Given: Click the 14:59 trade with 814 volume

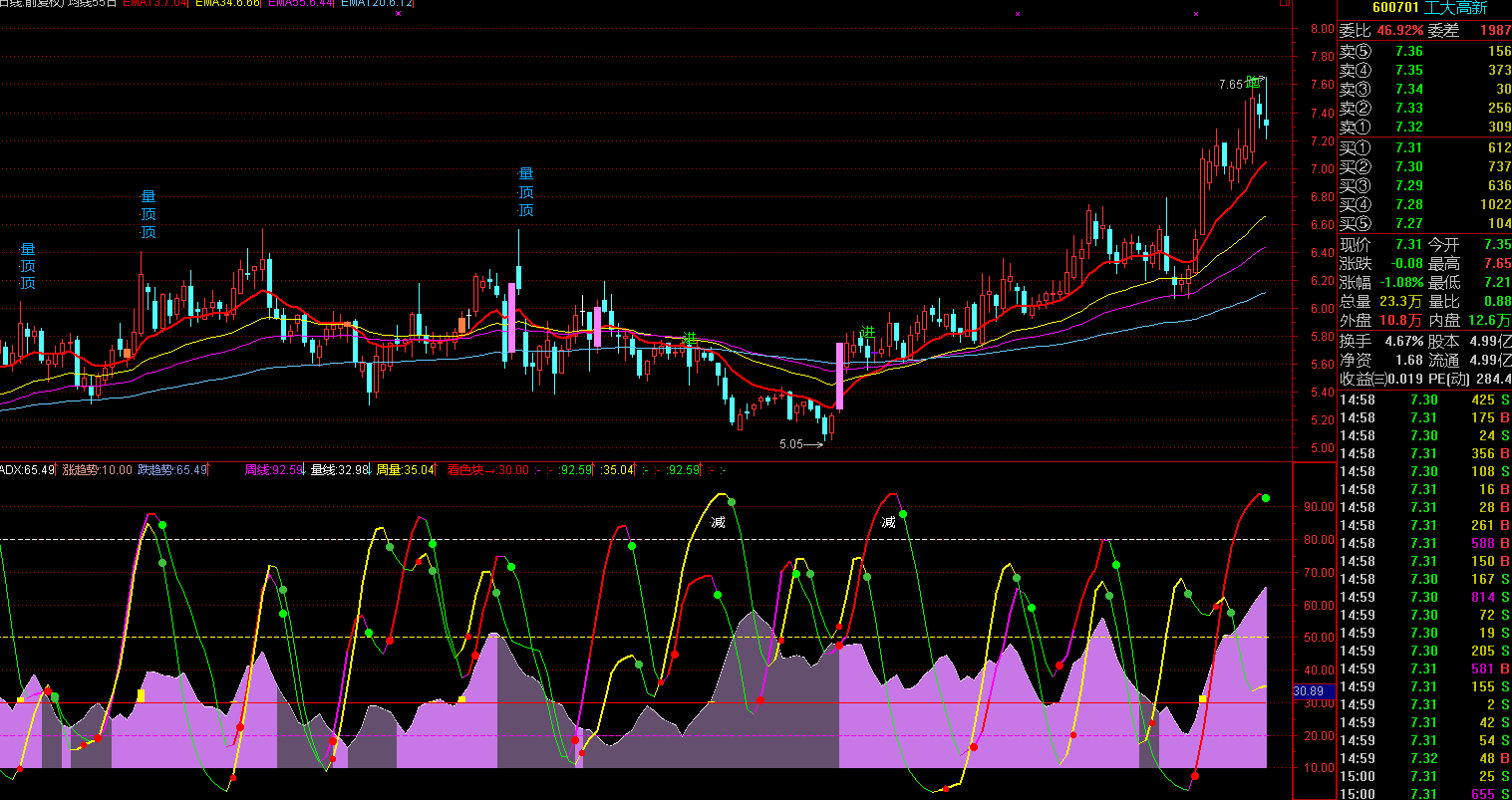Looking at the screenshot, I should 1424,598.
